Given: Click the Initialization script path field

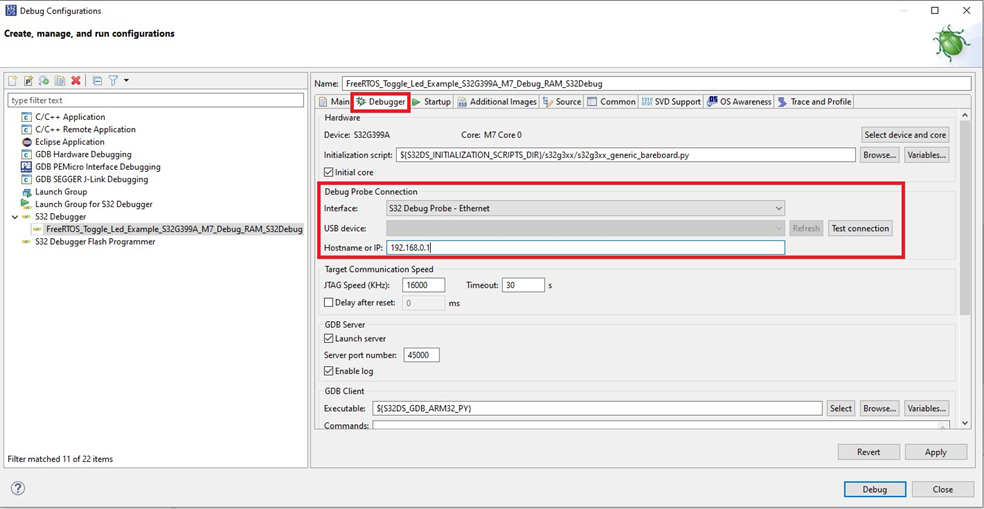Looking at the screenshot, I should 625,155.
